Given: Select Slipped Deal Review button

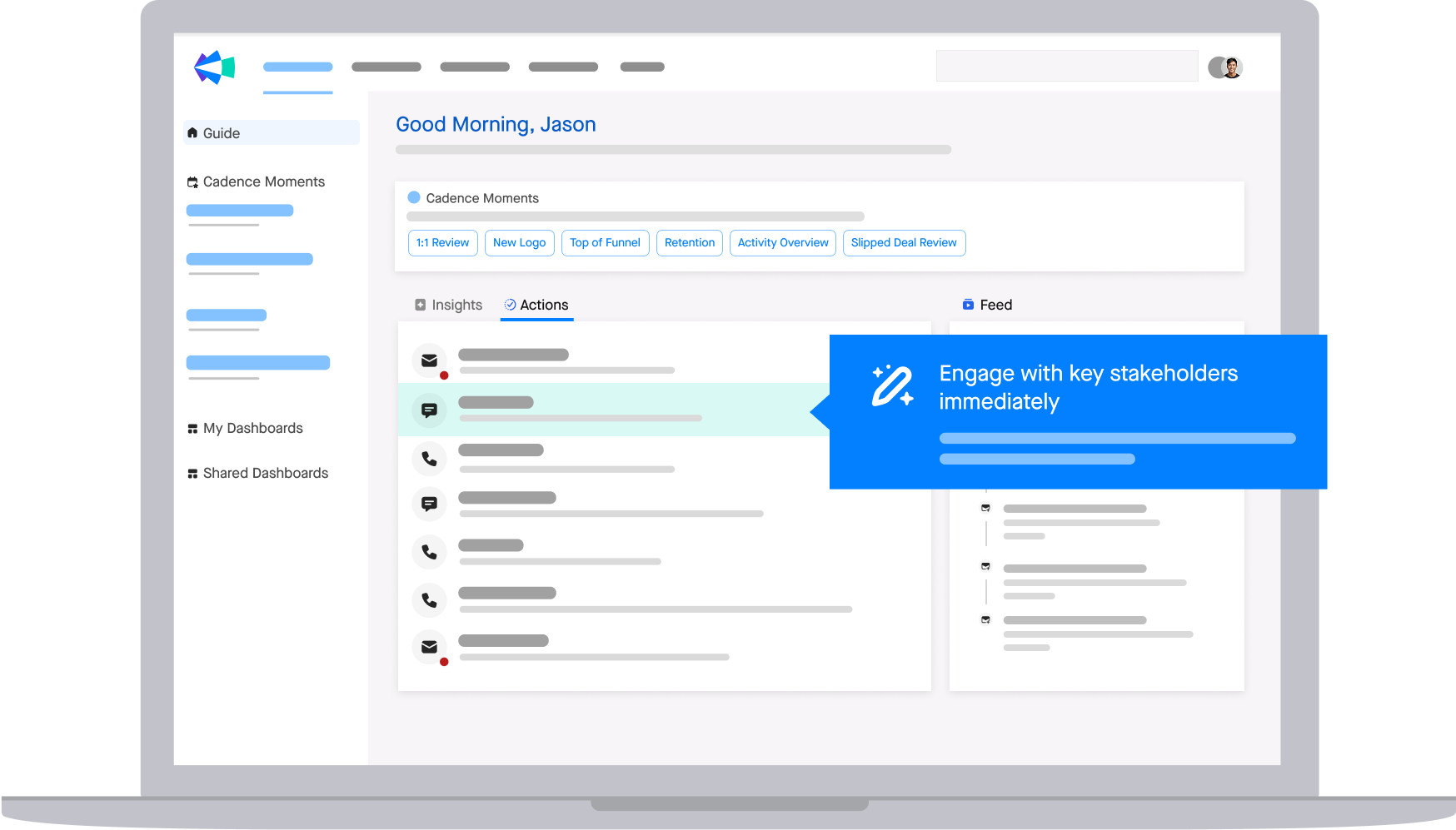Looking at the screenshot, I should point(904,243).
